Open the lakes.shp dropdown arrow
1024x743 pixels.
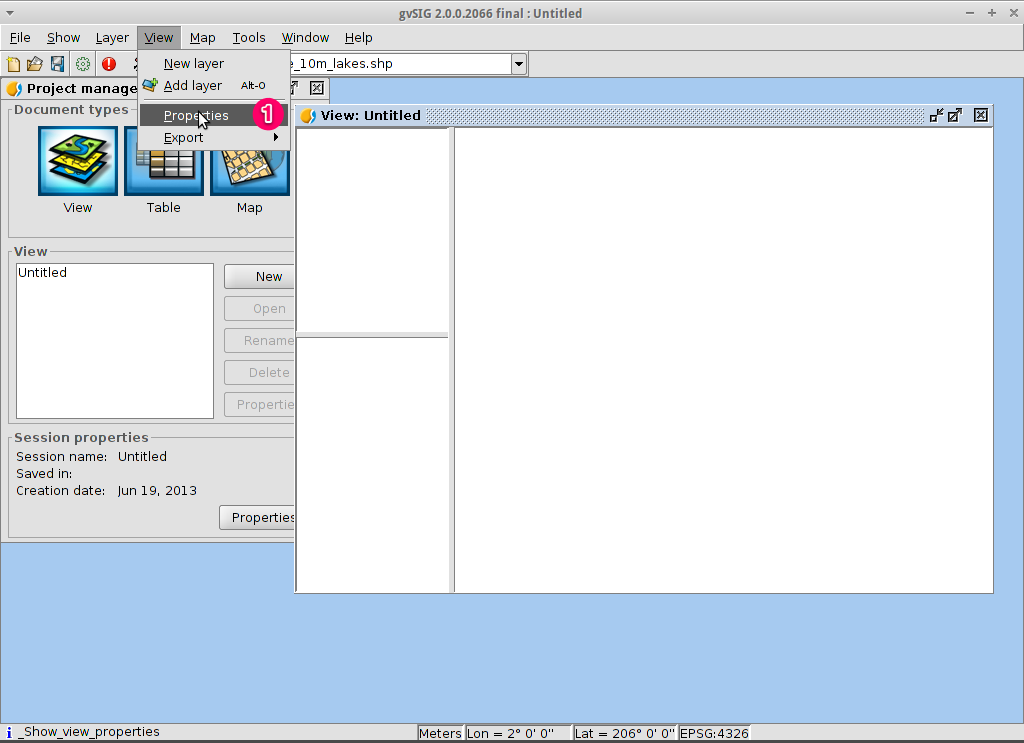tap(519, 64)
